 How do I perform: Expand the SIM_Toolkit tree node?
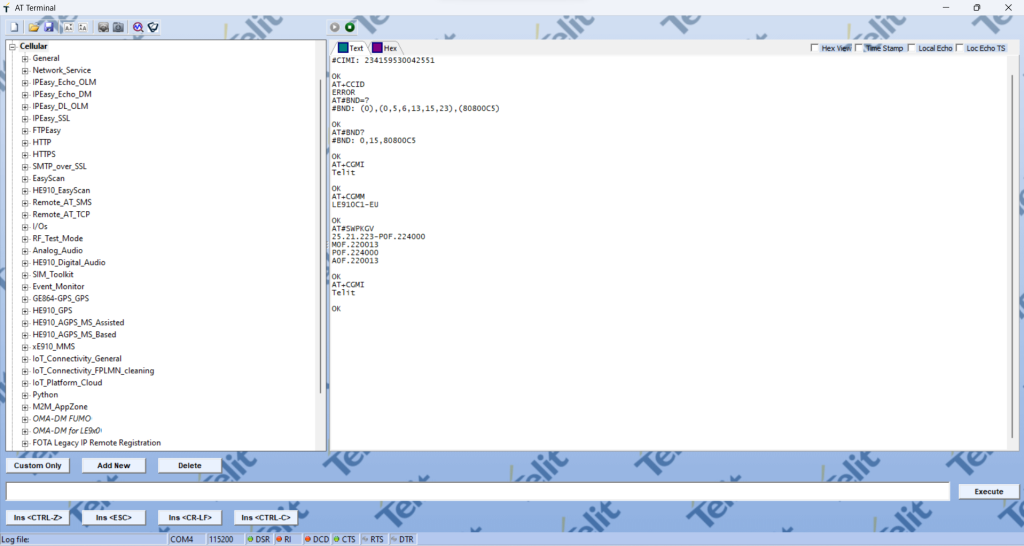(x=25, y=275)
